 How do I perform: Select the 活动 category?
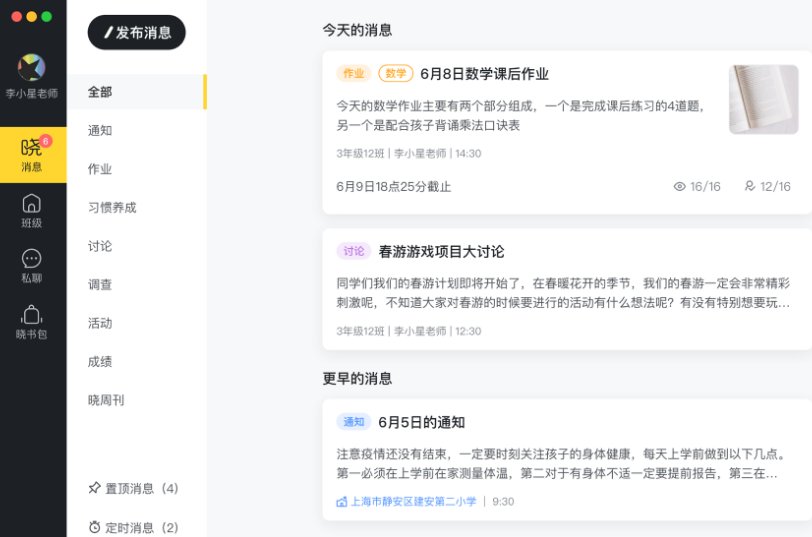coord(100,323)
